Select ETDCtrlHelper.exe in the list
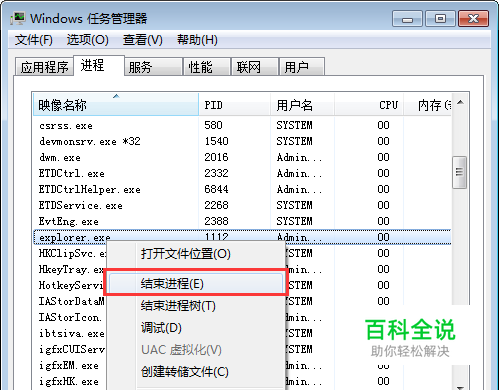 (x=242, y=189)
